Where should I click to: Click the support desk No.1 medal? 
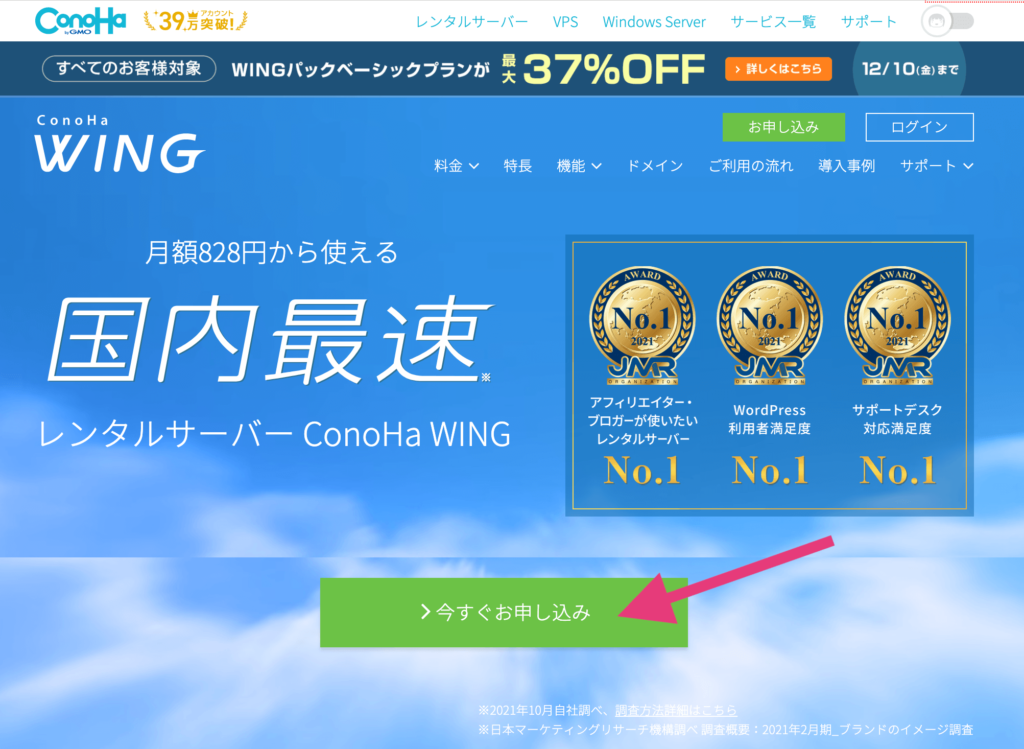[x=897, y=325]
